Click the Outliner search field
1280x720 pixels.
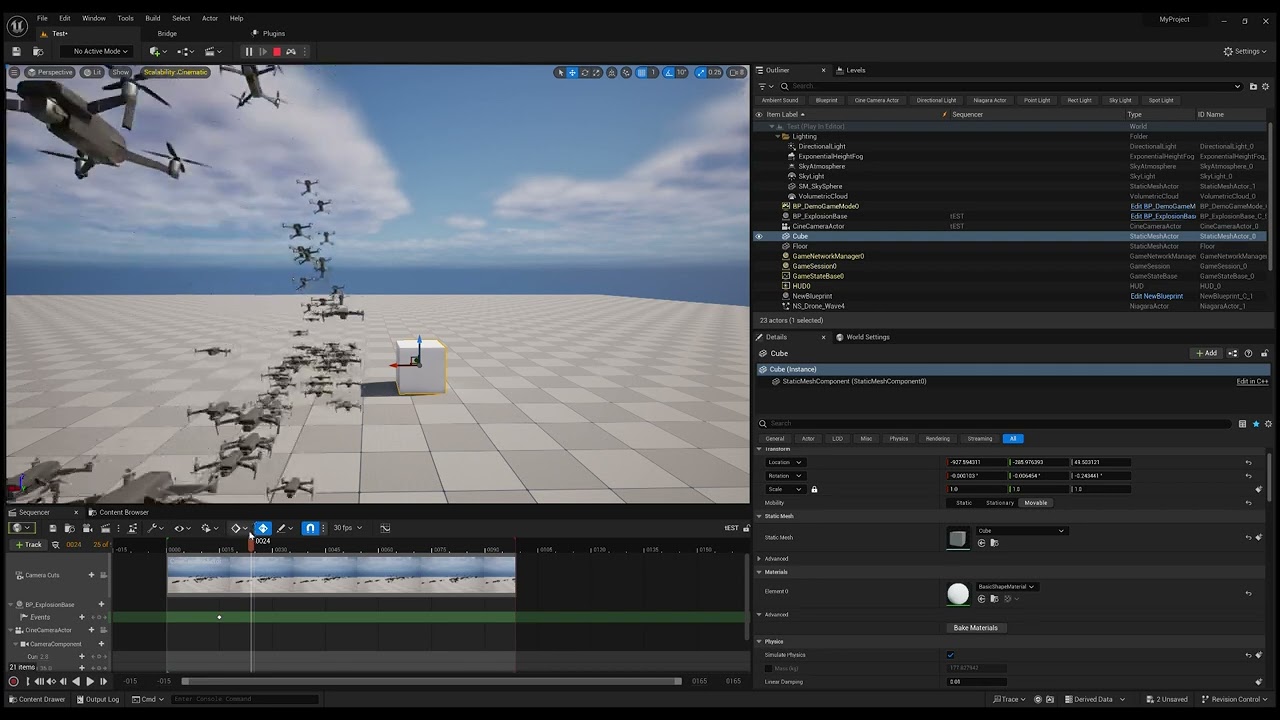point(1010,86)
